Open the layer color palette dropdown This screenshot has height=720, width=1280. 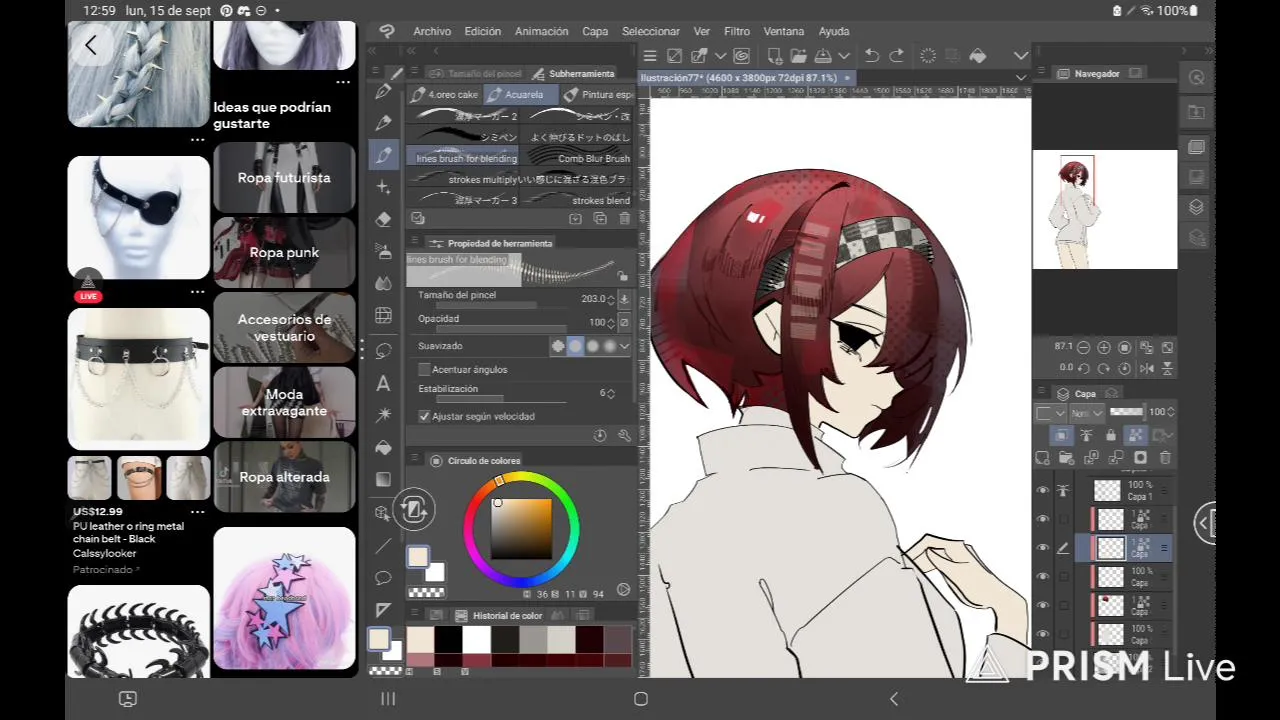coord(1051,412)
